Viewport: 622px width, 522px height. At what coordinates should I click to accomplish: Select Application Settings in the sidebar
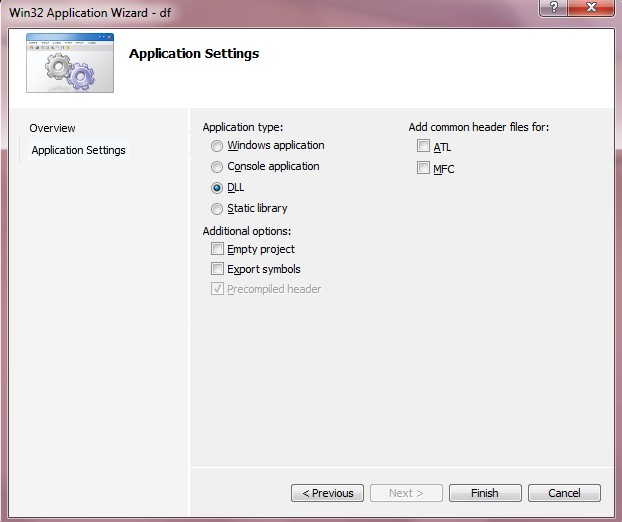79,150
